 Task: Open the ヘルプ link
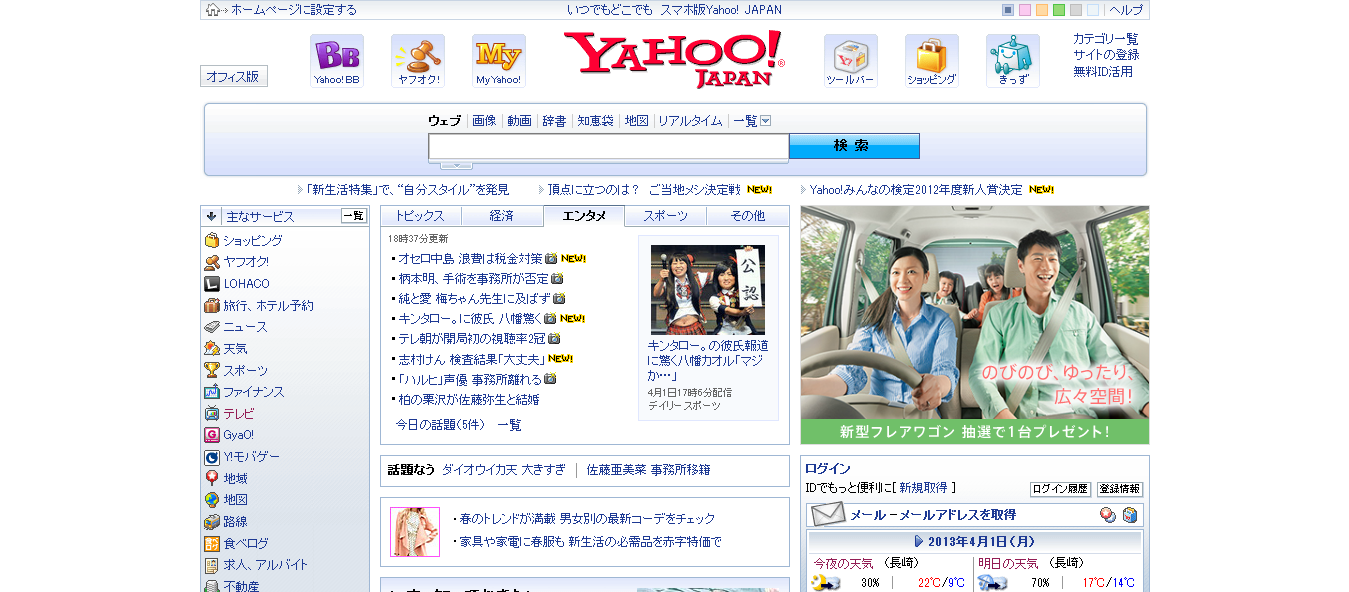coord(1126,10)
